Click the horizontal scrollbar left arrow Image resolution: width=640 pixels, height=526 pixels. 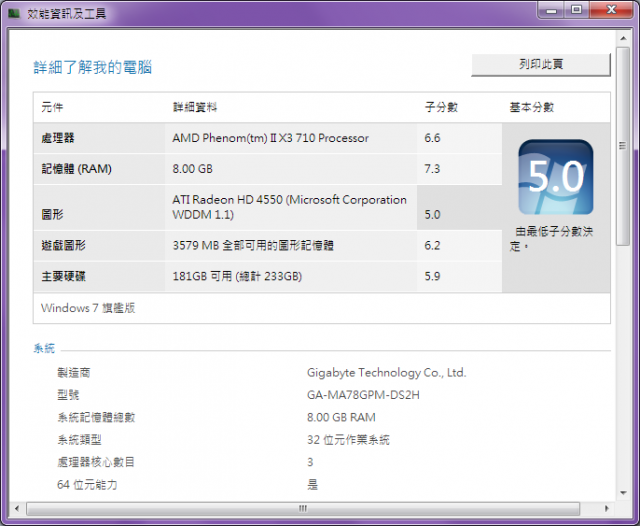pos(17,508)
